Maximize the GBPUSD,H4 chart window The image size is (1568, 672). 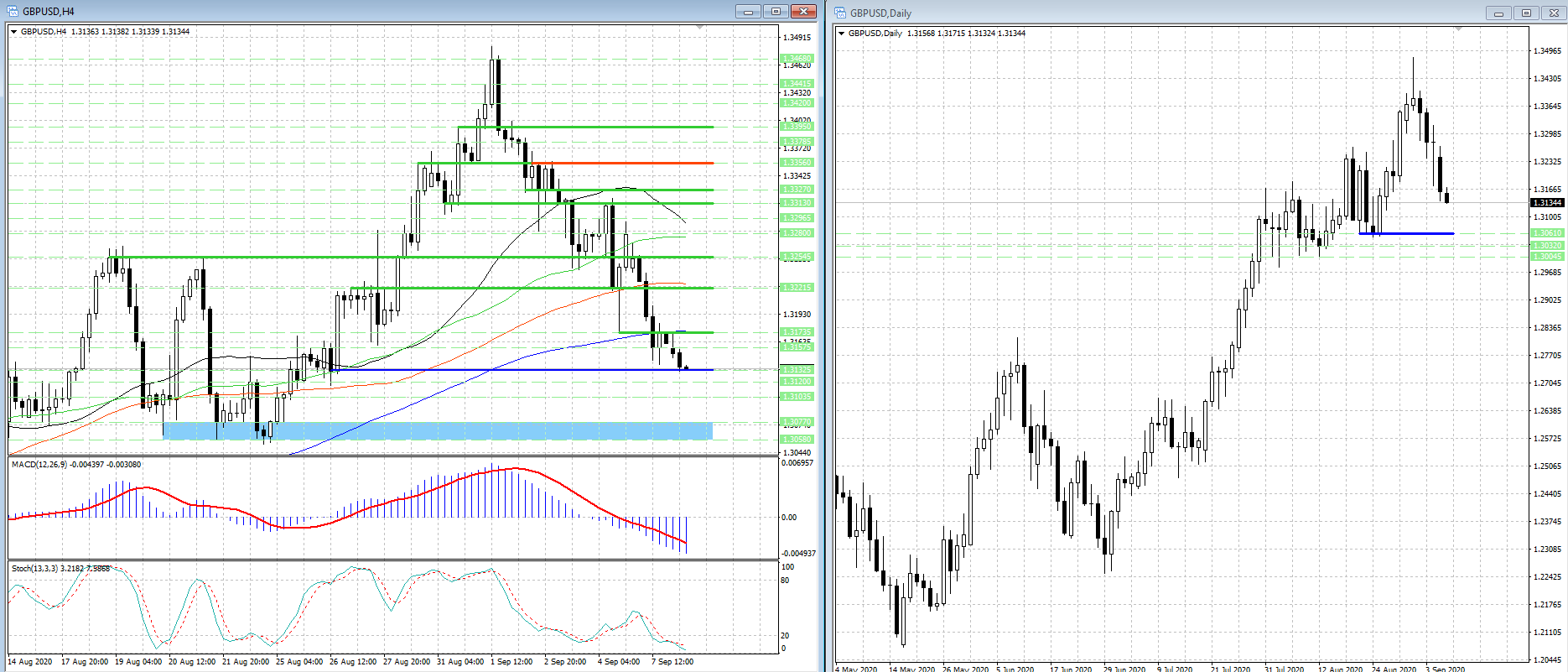[x=776, y=11]
